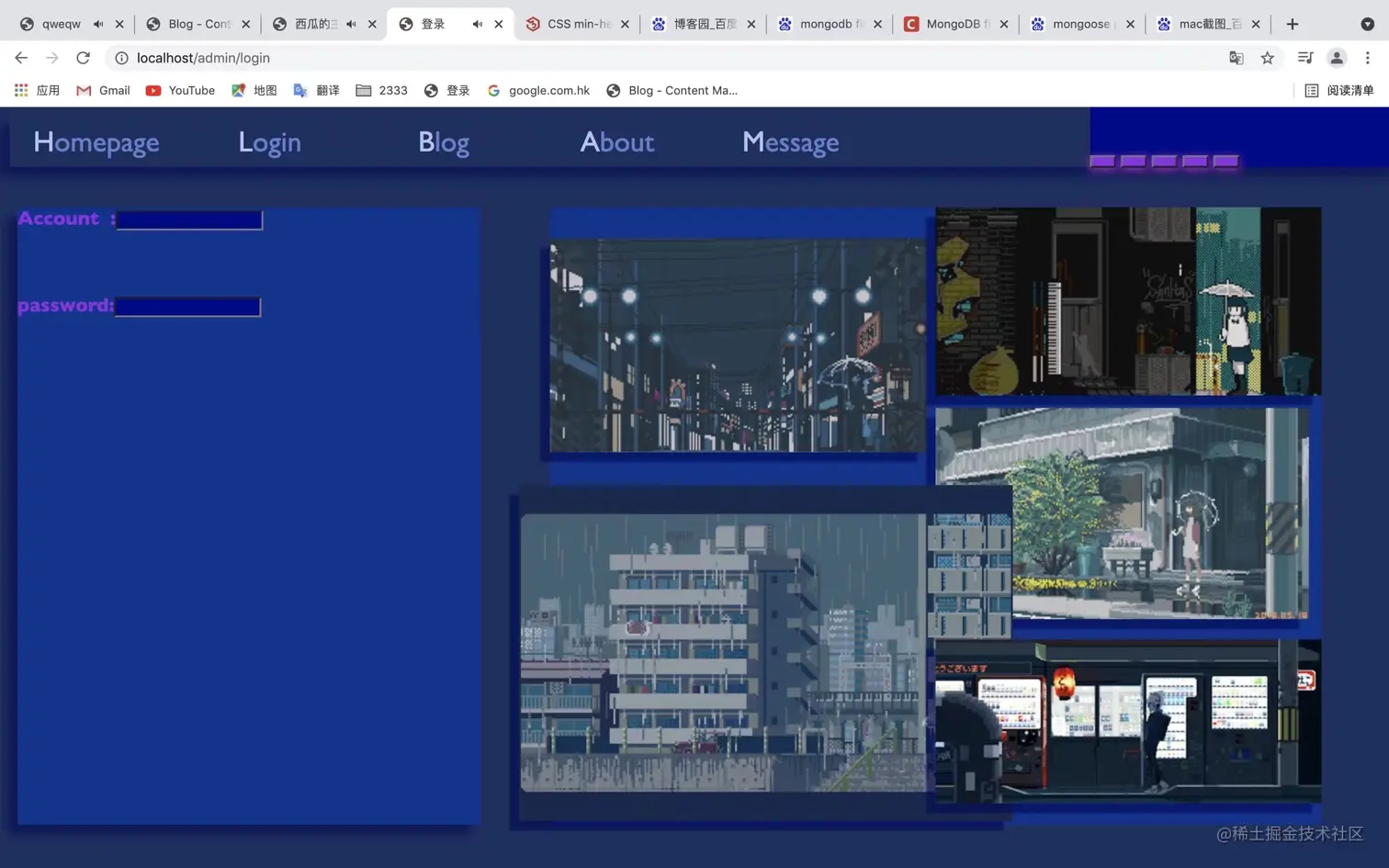Bookmark this page with the star icon
Screen dimensions: 1389x868
pyautogui.click(x=1268, y=58)
